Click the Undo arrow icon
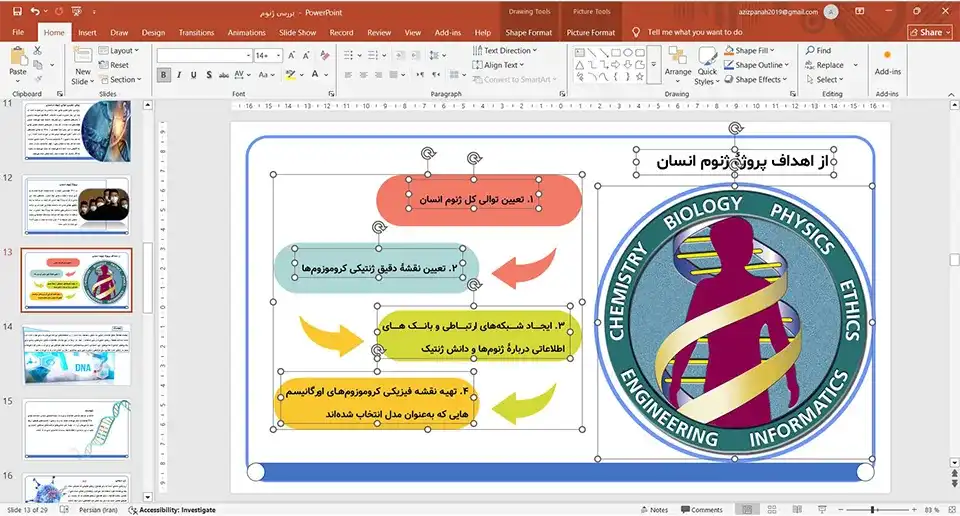The height and width of the screenshot is (516, 960). (35, 12)
